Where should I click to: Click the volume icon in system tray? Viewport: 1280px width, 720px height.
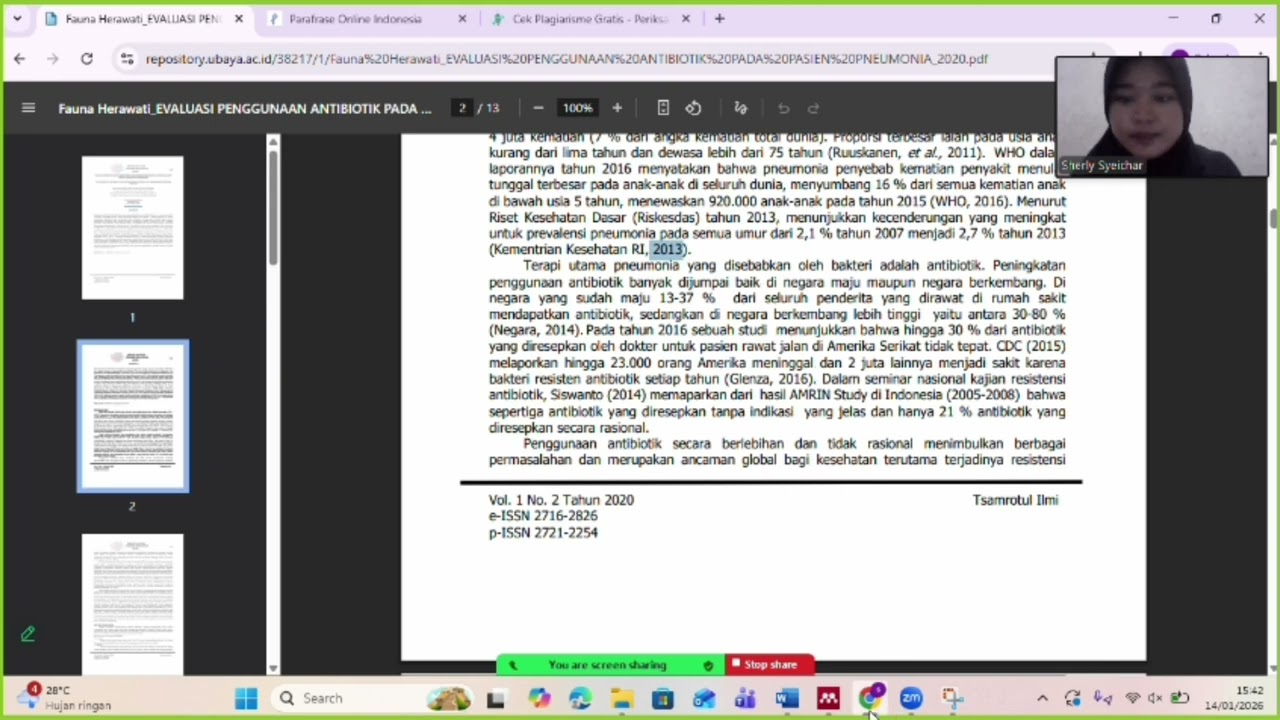[1155, 698]
